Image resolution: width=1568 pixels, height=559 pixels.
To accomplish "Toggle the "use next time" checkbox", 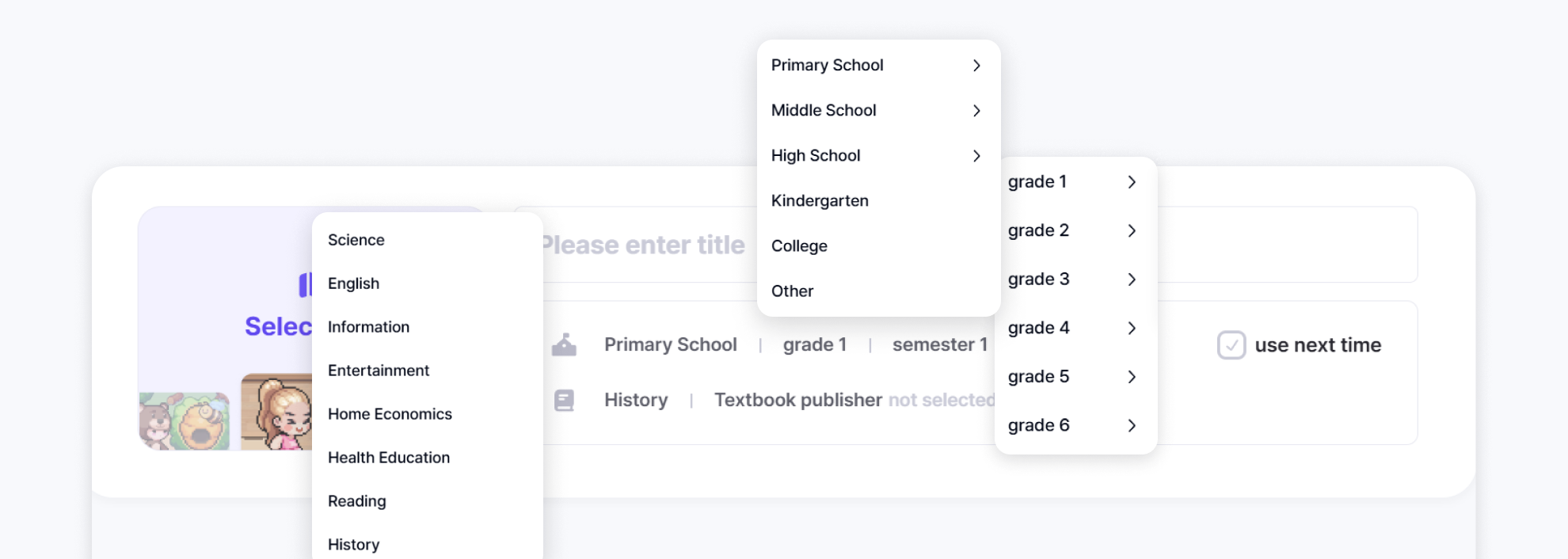I will pos(1231,345).
